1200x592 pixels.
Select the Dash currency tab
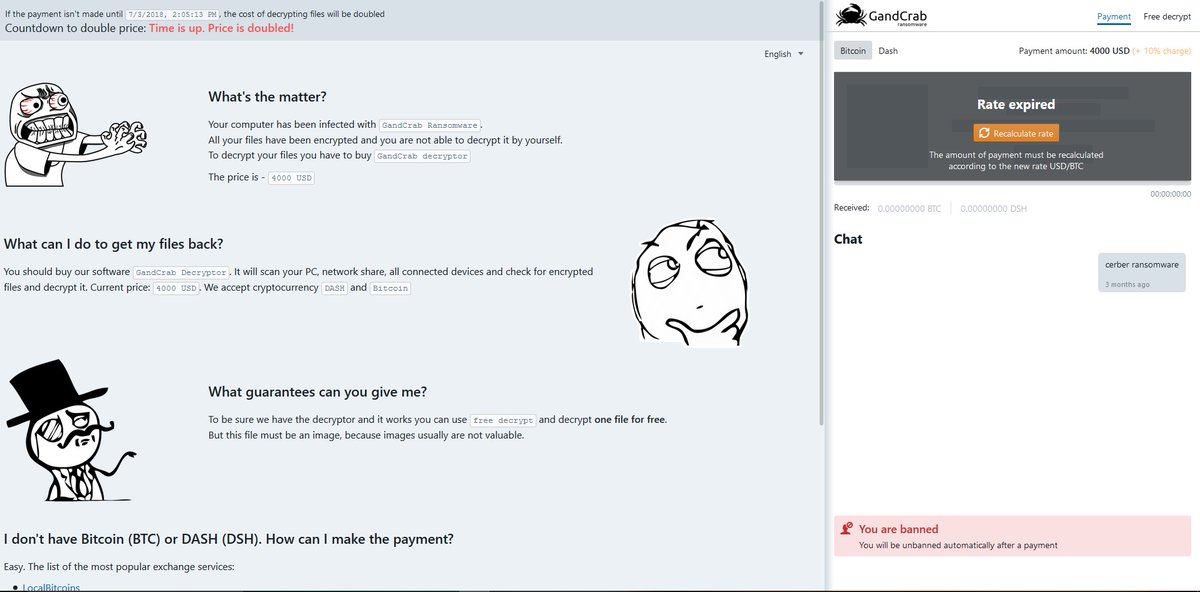[888, 51]
